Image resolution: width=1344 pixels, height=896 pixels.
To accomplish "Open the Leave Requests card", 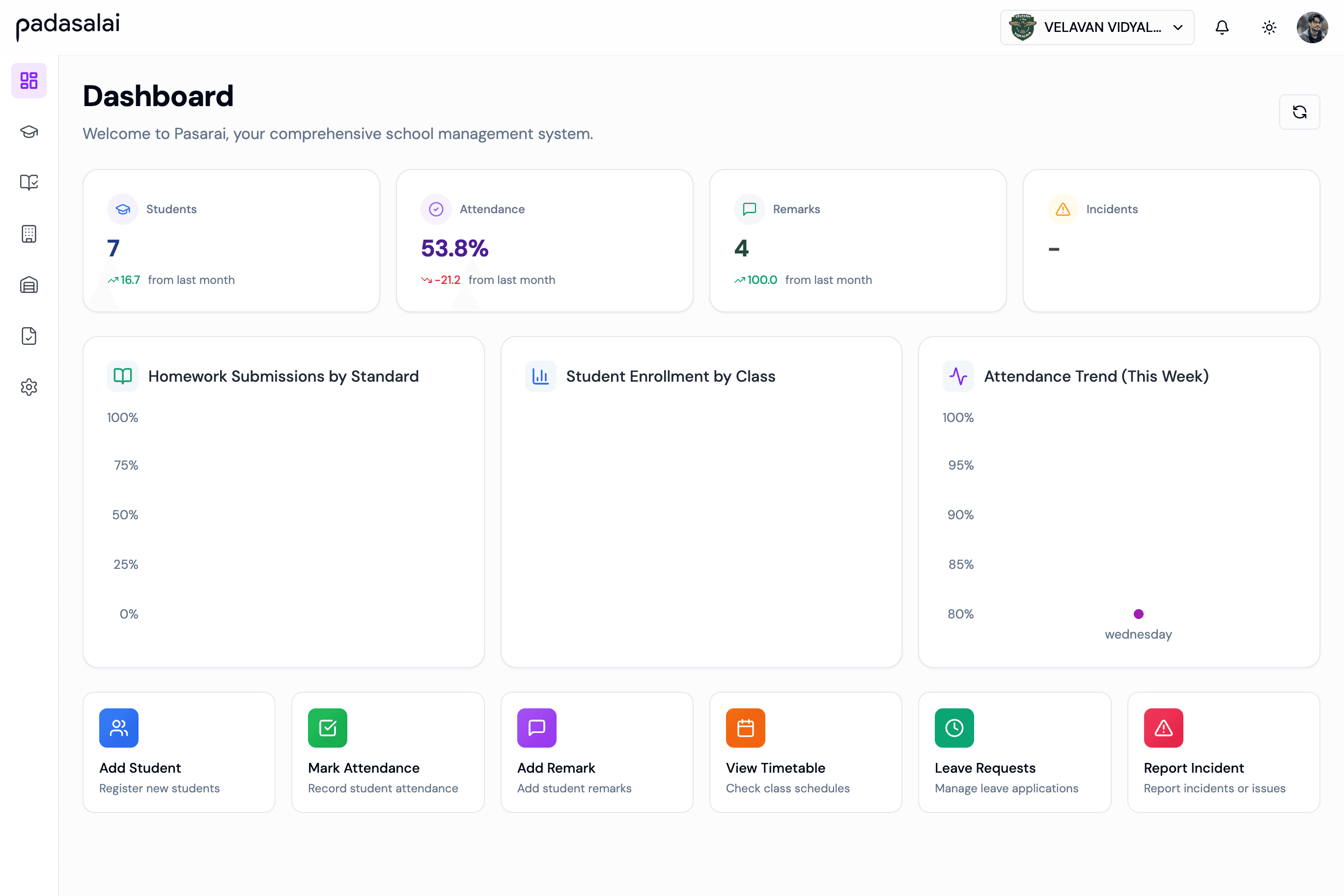I will coord(1015,752).
